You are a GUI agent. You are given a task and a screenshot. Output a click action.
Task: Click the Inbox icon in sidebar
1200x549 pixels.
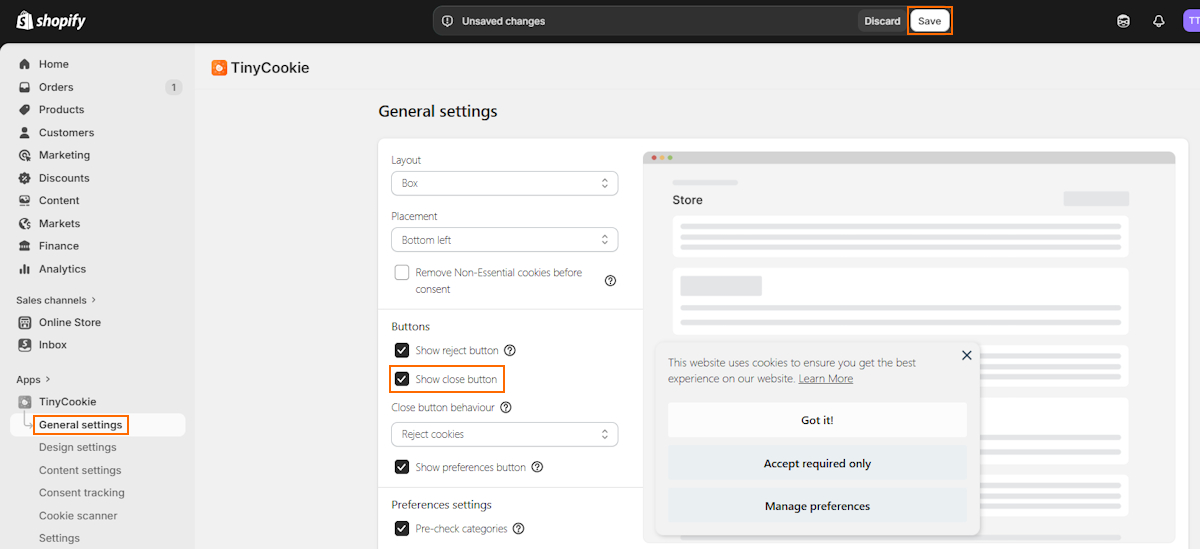pyautogui.click(x=25, y=345)
